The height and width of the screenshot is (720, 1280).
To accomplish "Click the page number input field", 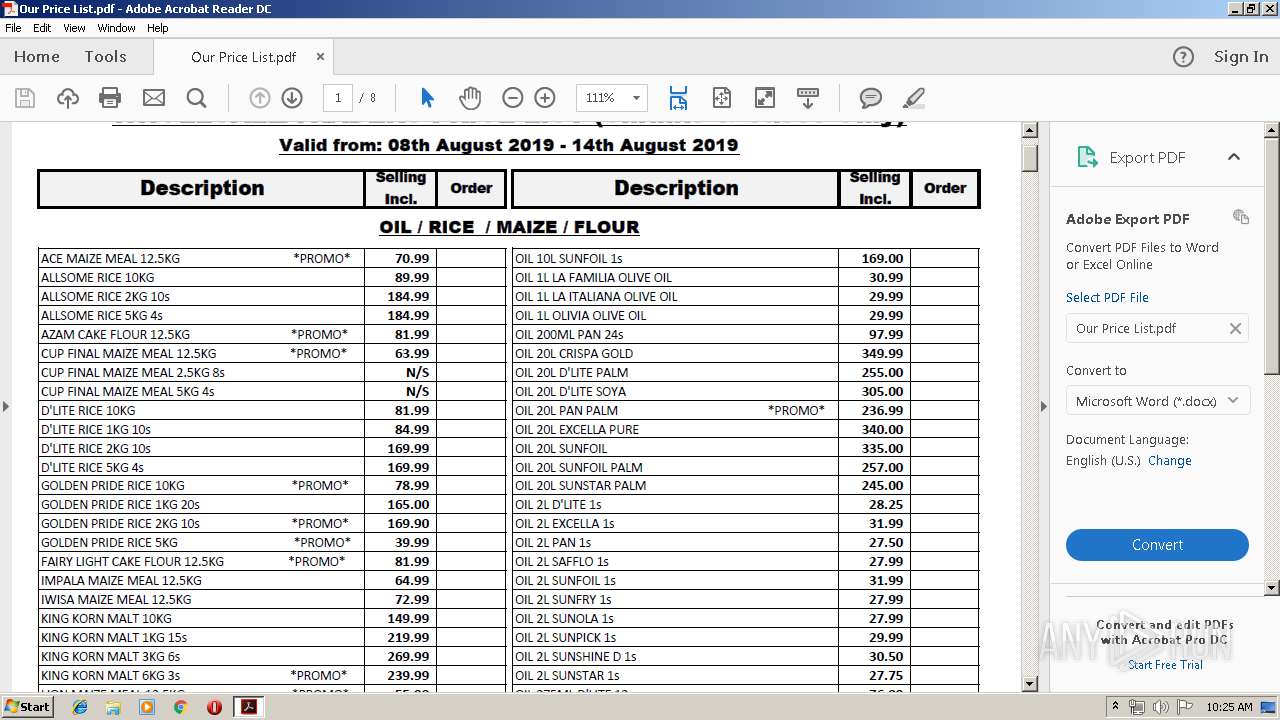I will [338, 98].
